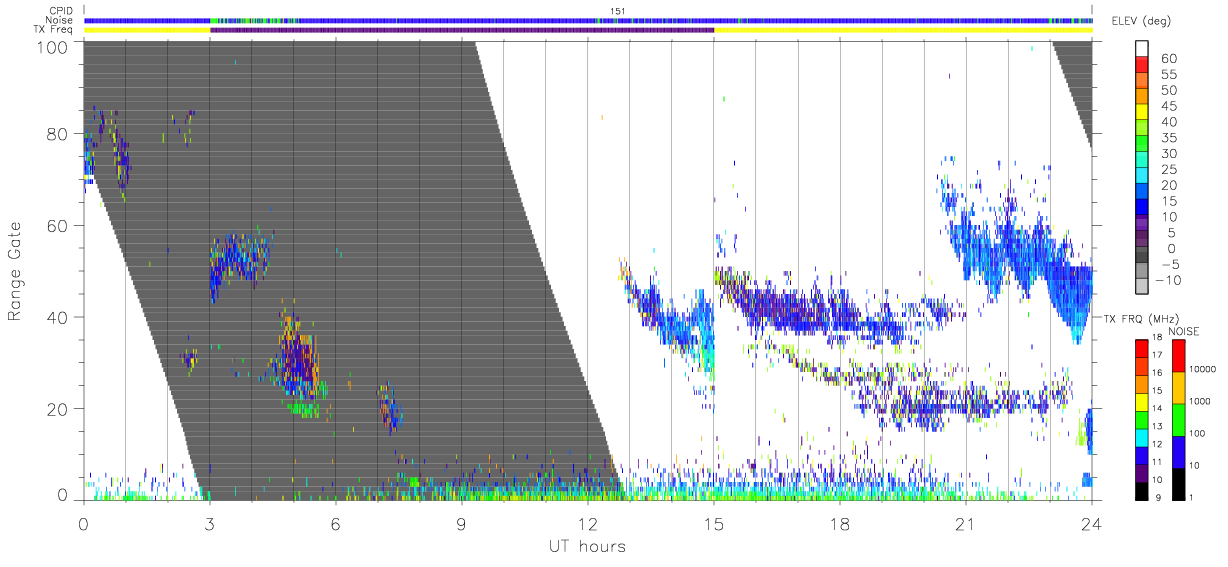Click the 60 label on Range Gate axis
The height and width of the screenshot is (567, 1228).
point(58,226)
